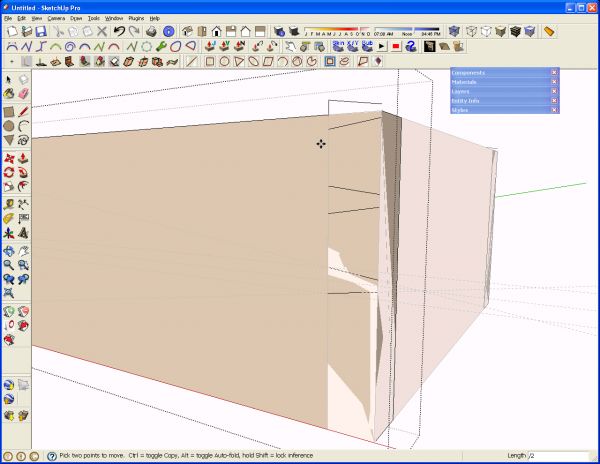
Task: Open the Plugins menu
Action: coord(136,18)
